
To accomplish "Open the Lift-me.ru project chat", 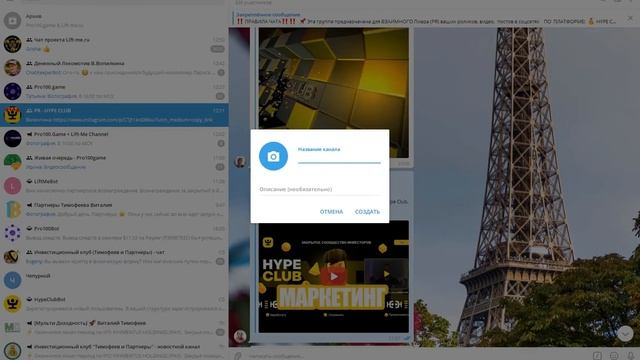I will (x=114, y=44).
